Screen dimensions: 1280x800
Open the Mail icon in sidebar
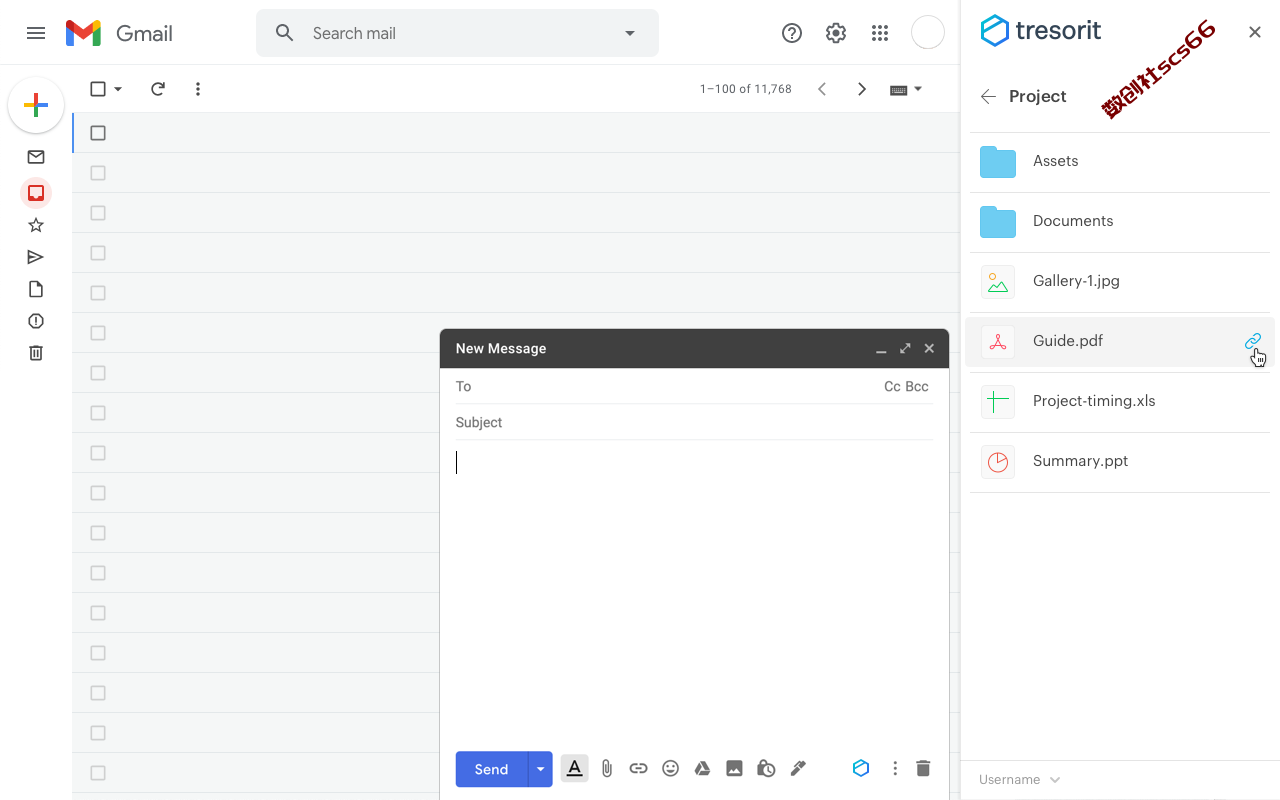click(36, 157)
